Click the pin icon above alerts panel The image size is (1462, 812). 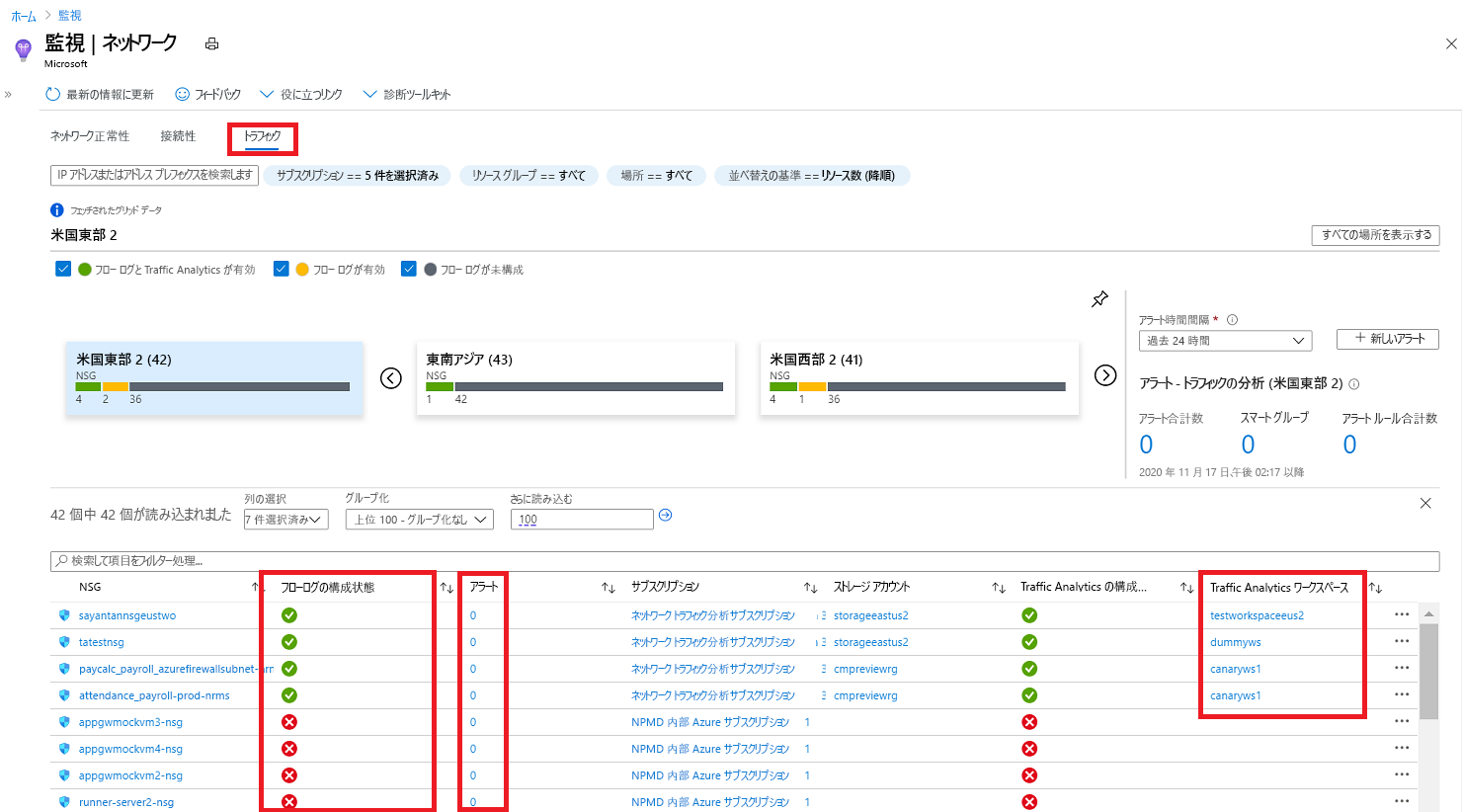pyautogui.click(x=1099, y=299)
